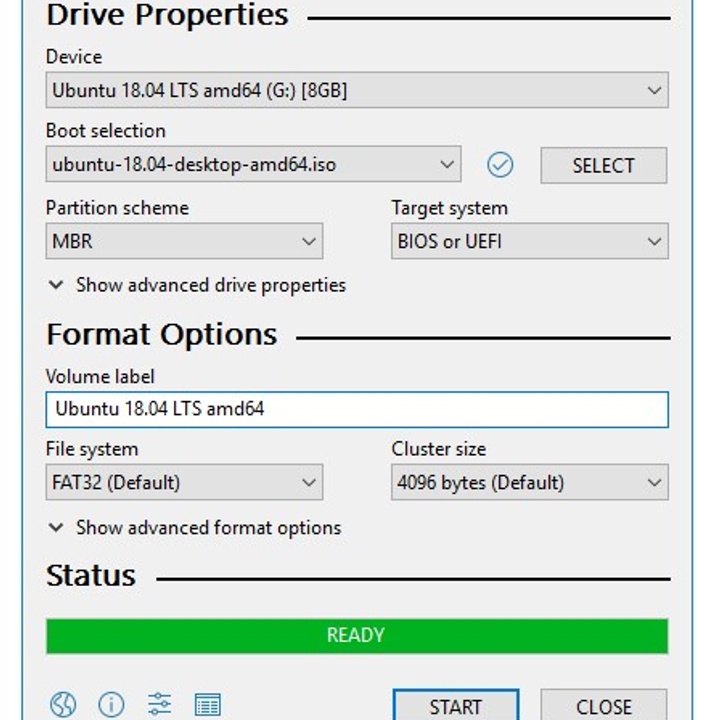Click the About information icon
Image resolution: width=720 pixels, height=720 pixels.
111,704
